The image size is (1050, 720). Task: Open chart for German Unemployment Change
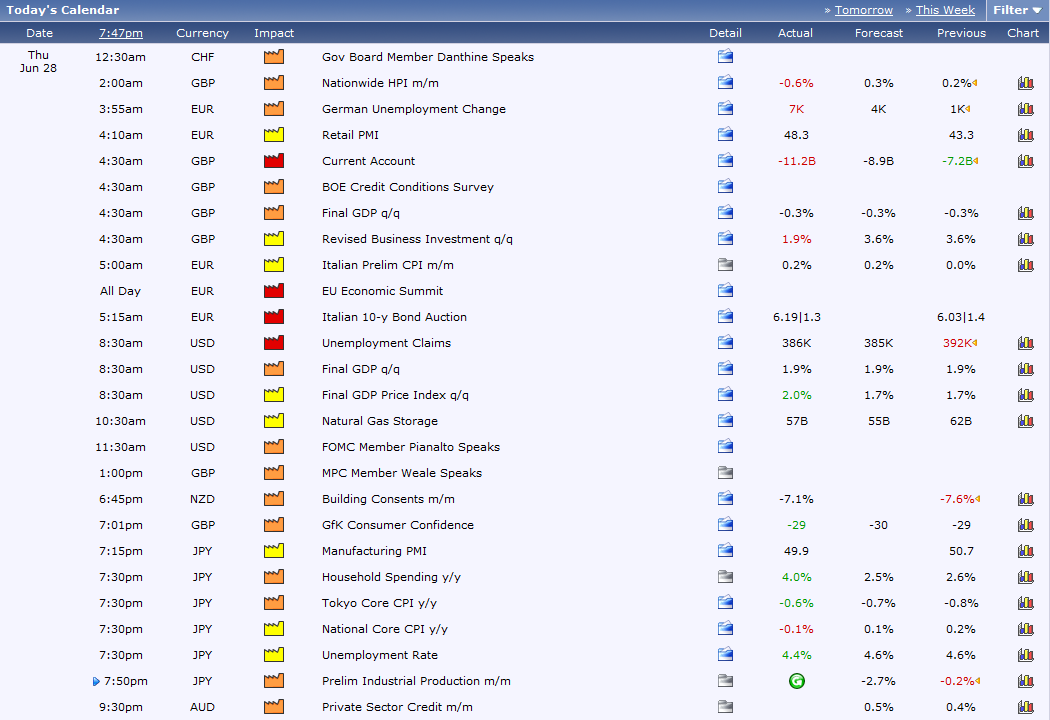1025,109
